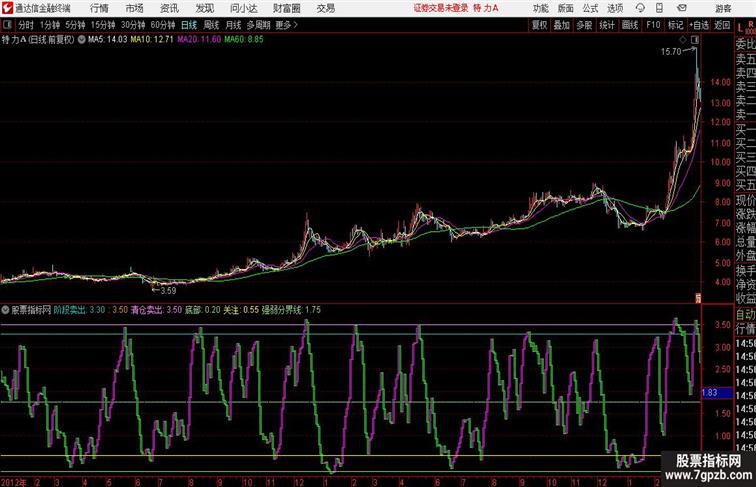Click the 买一 order book row
This screenshot has height=487, width=756.
[746, 129]
